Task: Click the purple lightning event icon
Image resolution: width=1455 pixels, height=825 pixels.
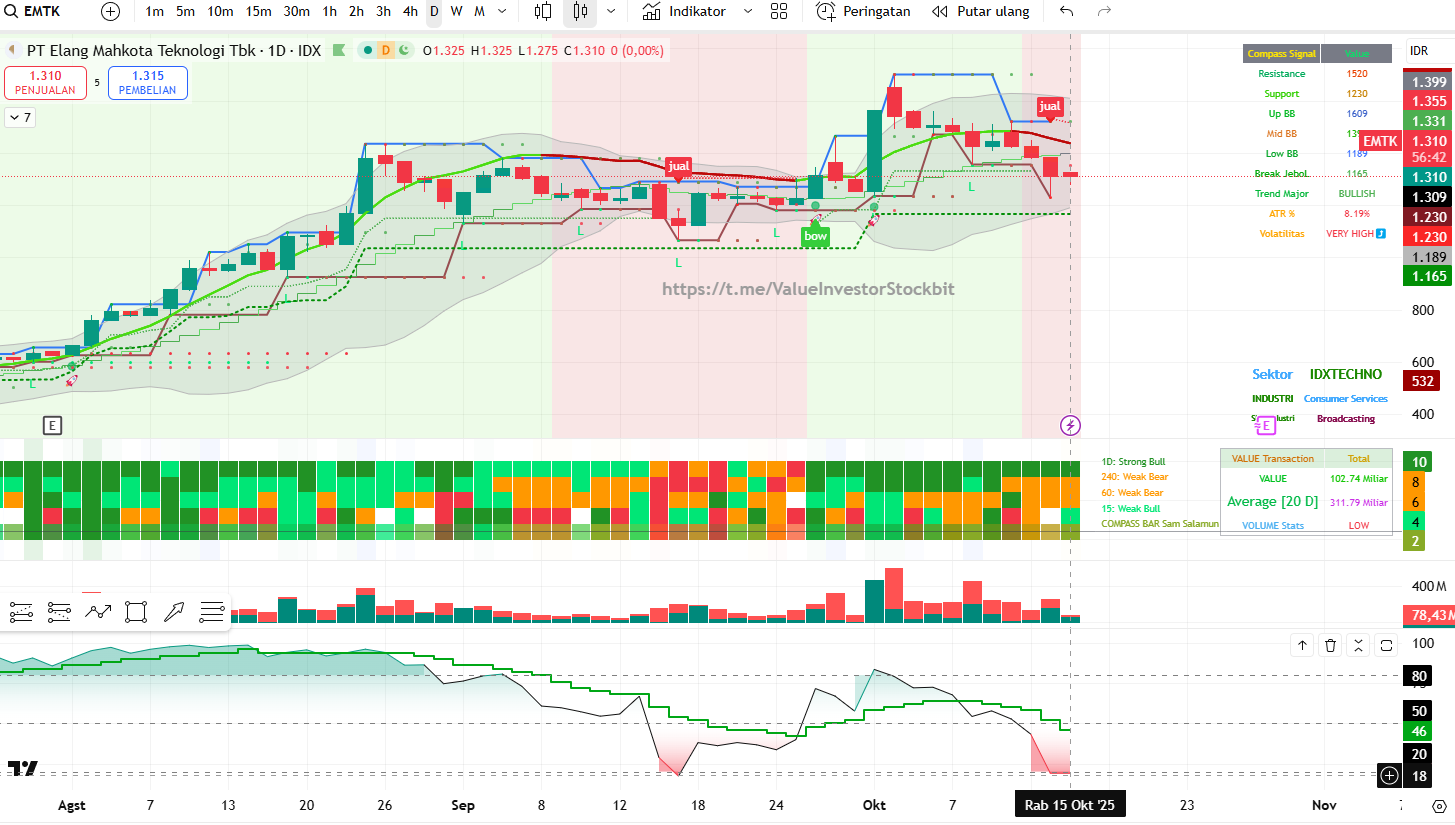Action: [1070, 425]
